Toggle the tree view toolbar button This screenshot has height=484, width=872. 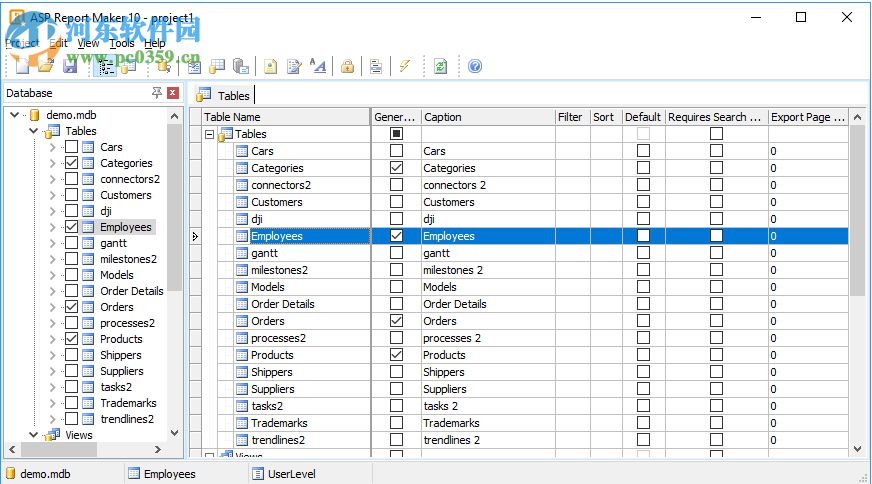tap(105, 66)
